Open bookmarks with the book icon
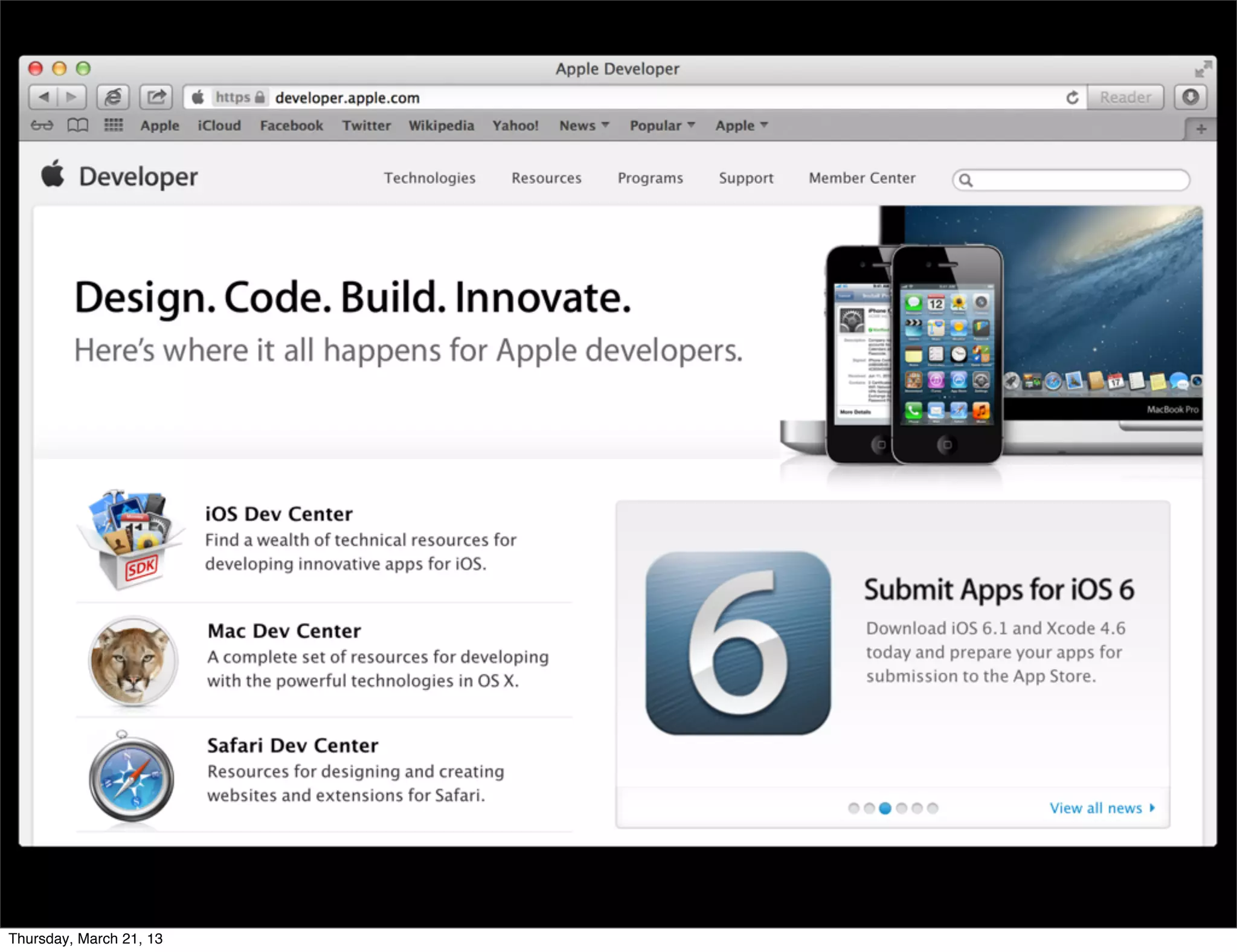 [x=77, y=126]
